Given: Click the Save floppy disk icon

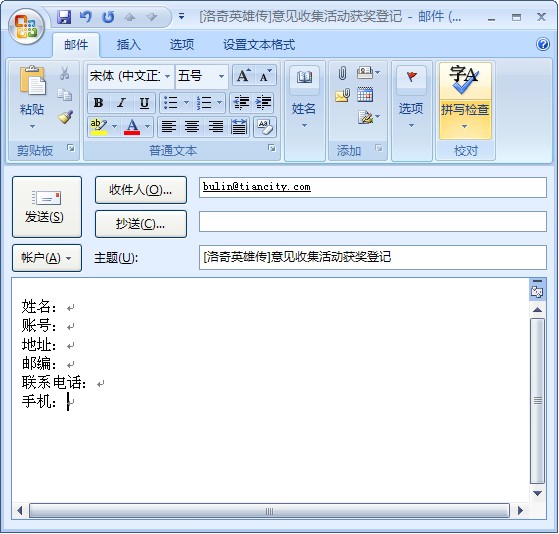Looking at the screenshot, I should 64,16.
